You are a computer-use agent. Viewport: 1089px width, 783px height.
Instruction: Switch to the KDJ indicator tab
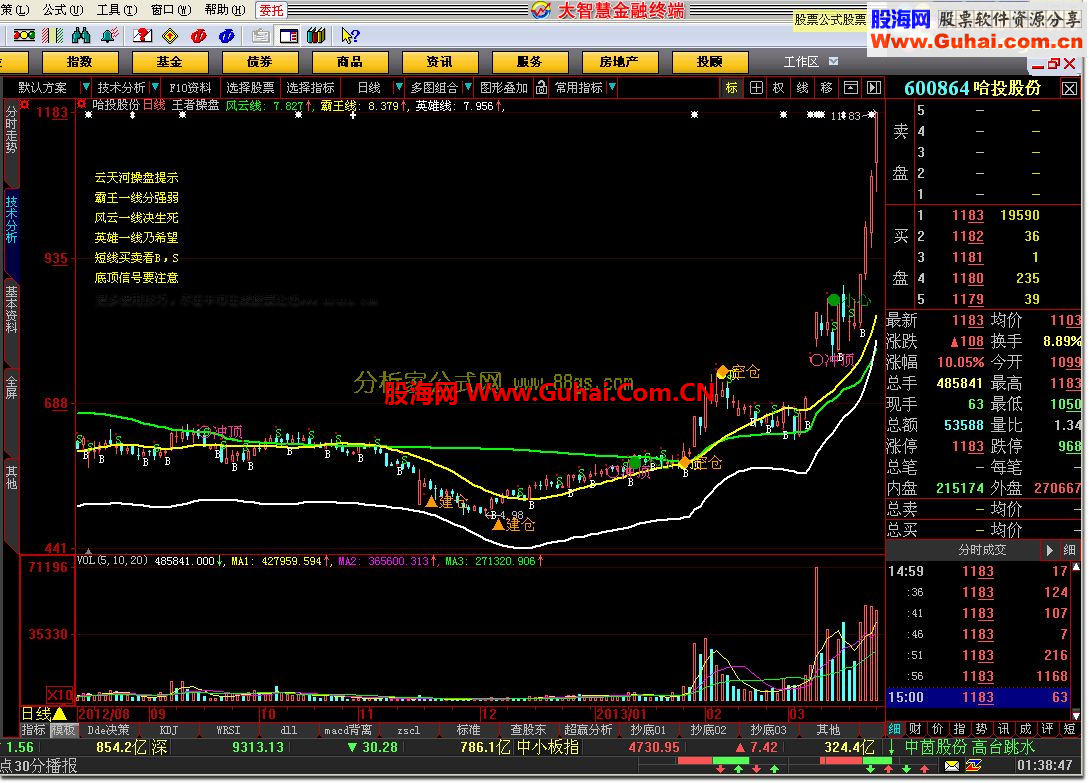point(169,730)
